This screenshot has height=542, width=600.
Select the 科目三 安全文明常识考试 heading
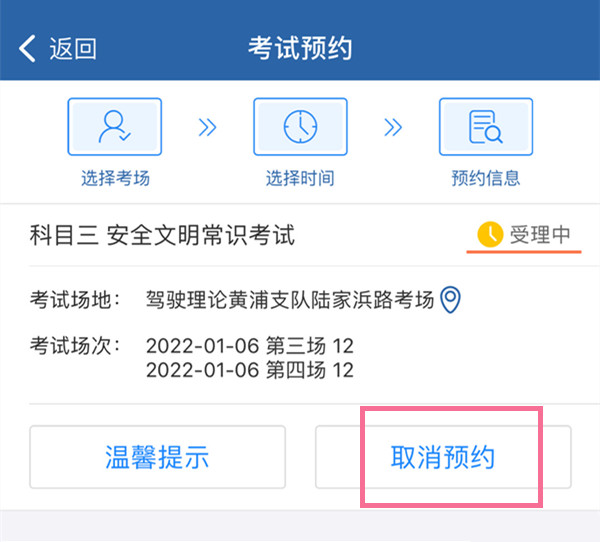coord(163,236)
